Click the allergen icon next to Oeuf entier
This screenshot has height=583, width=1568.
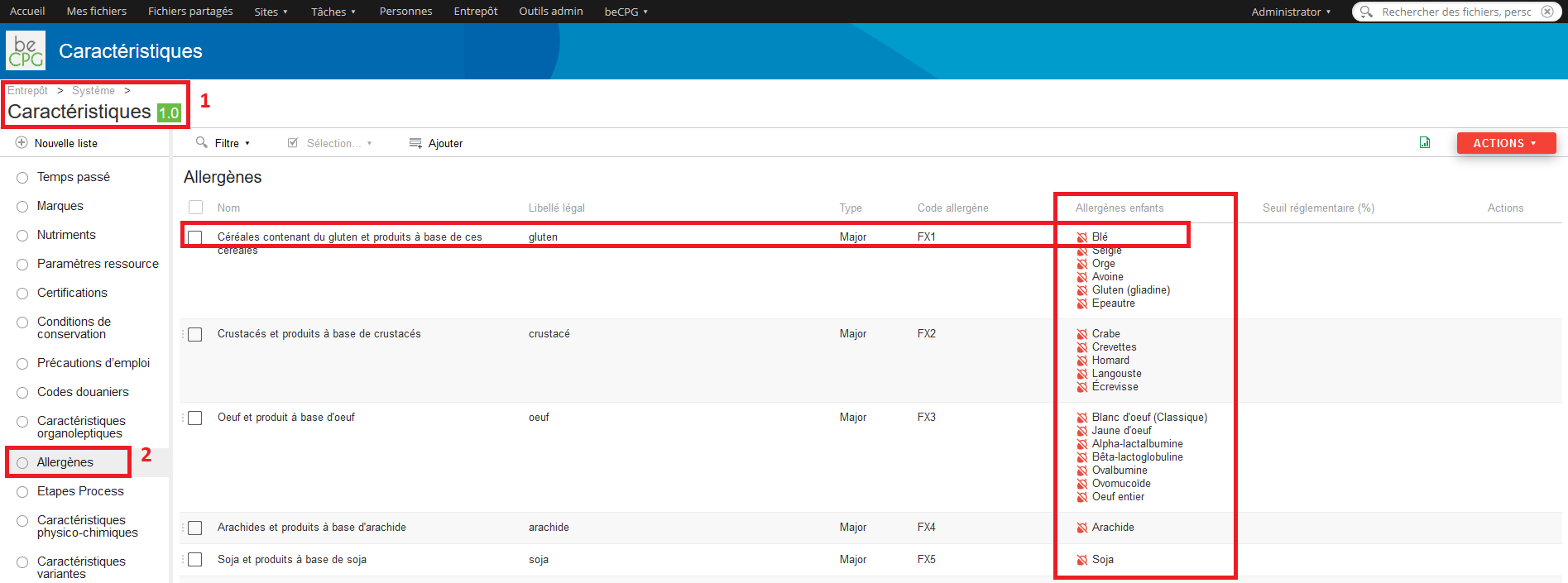click(1081, 497)
